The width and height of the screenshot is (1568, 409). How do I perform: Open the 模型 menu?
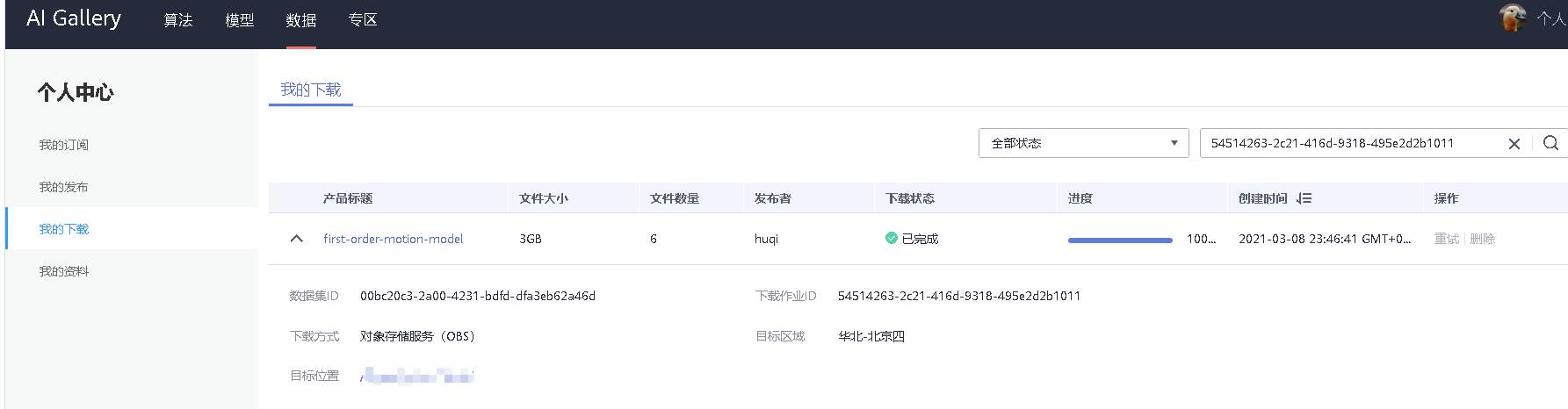239,20
